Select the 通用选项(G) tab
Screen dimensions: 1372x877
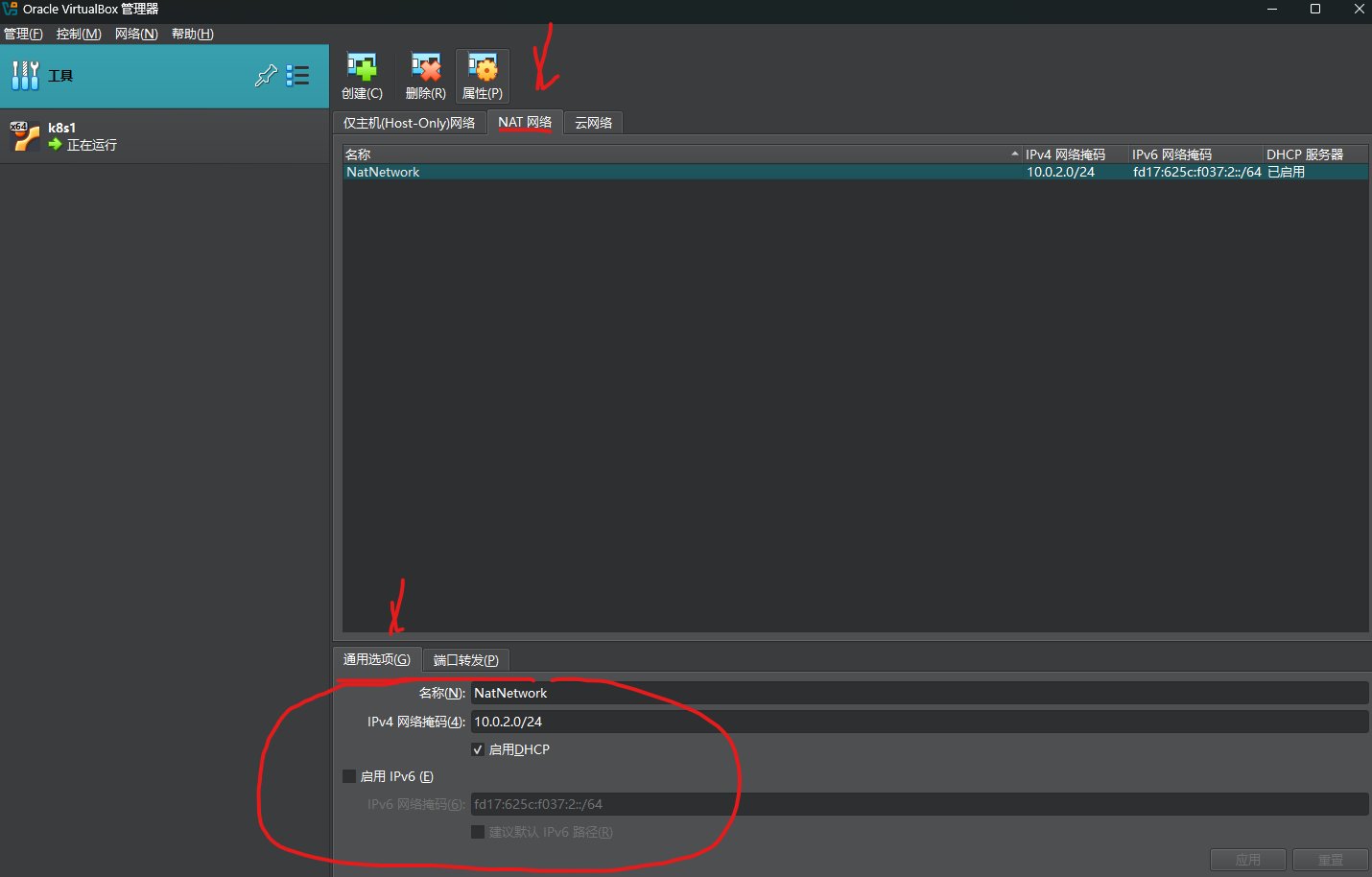pyautogui.click(x=377, y=659)
